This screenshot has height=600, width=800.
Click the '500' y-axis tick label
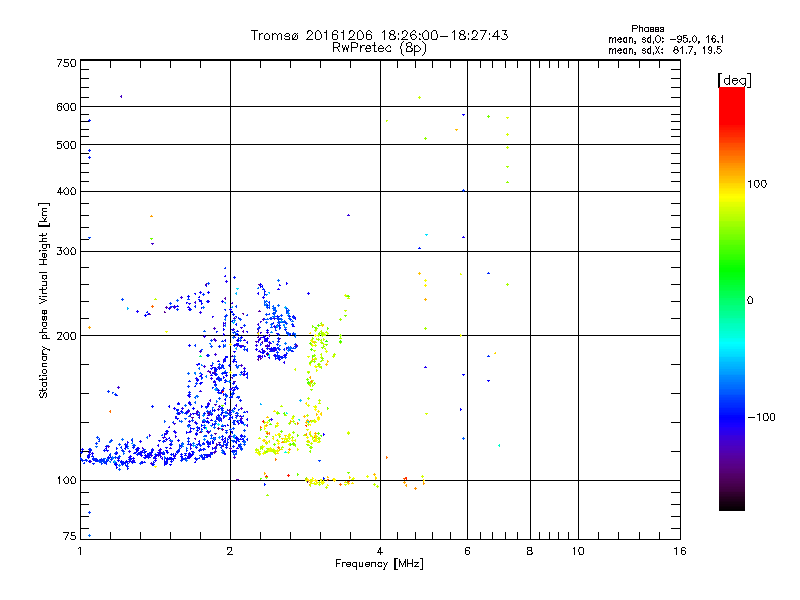click(x=66, y=145)
